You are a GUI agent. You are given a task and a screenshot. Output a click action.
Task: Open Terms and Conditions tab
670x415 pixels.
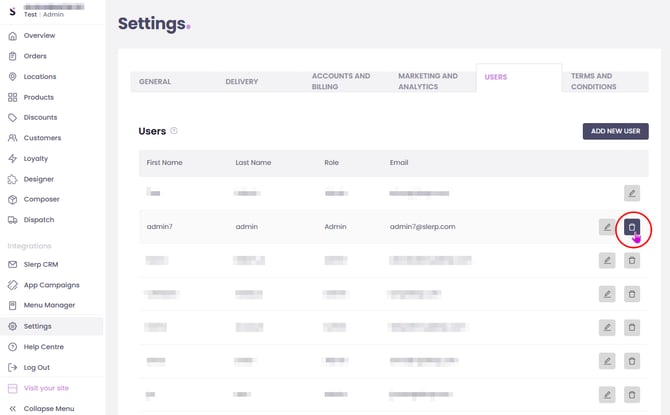point(594,81)
